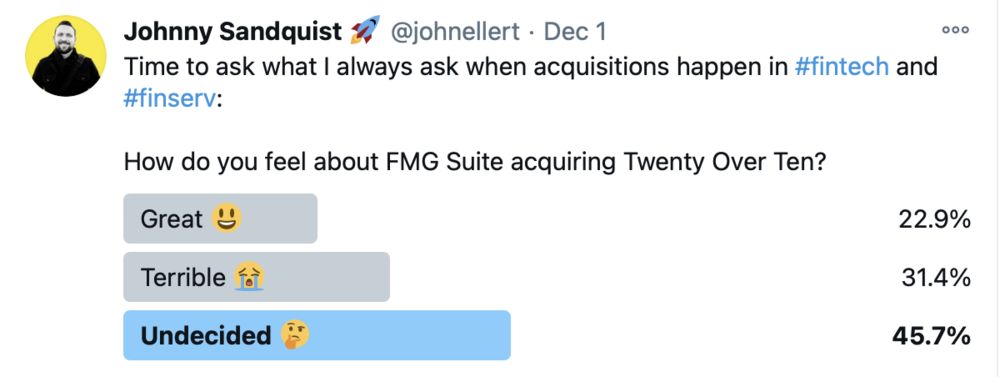
Task: Click the 45.7% result value
Action: click(932, 336)
